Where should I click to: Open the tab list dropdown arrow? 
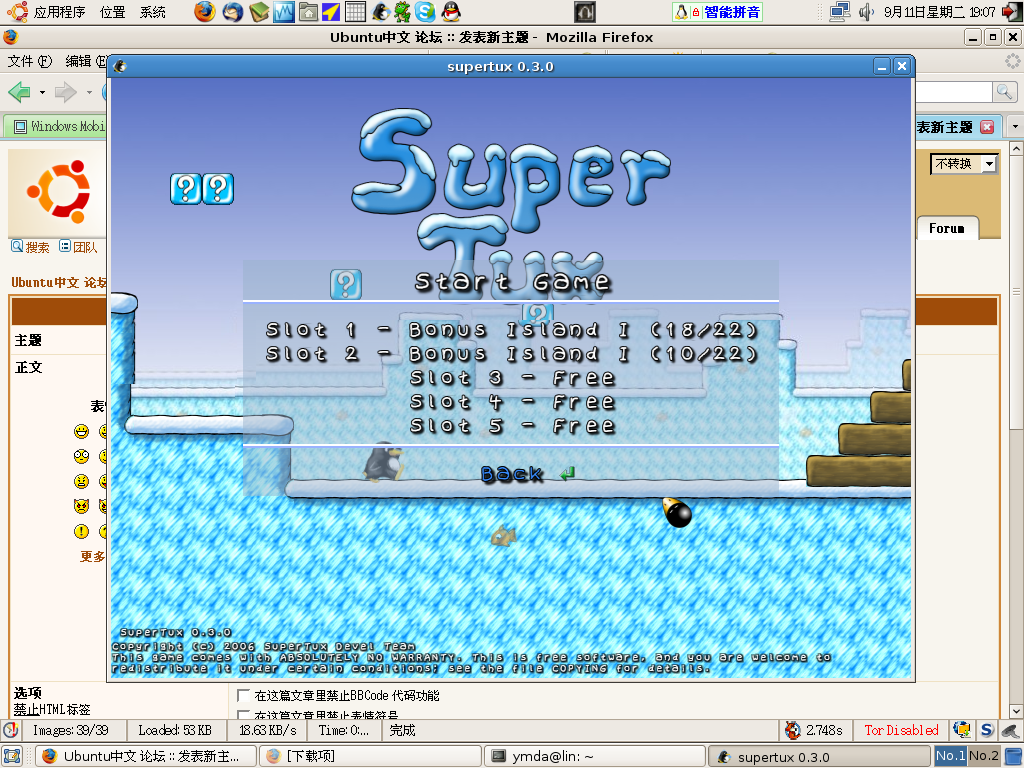[x=1014, y=126]
